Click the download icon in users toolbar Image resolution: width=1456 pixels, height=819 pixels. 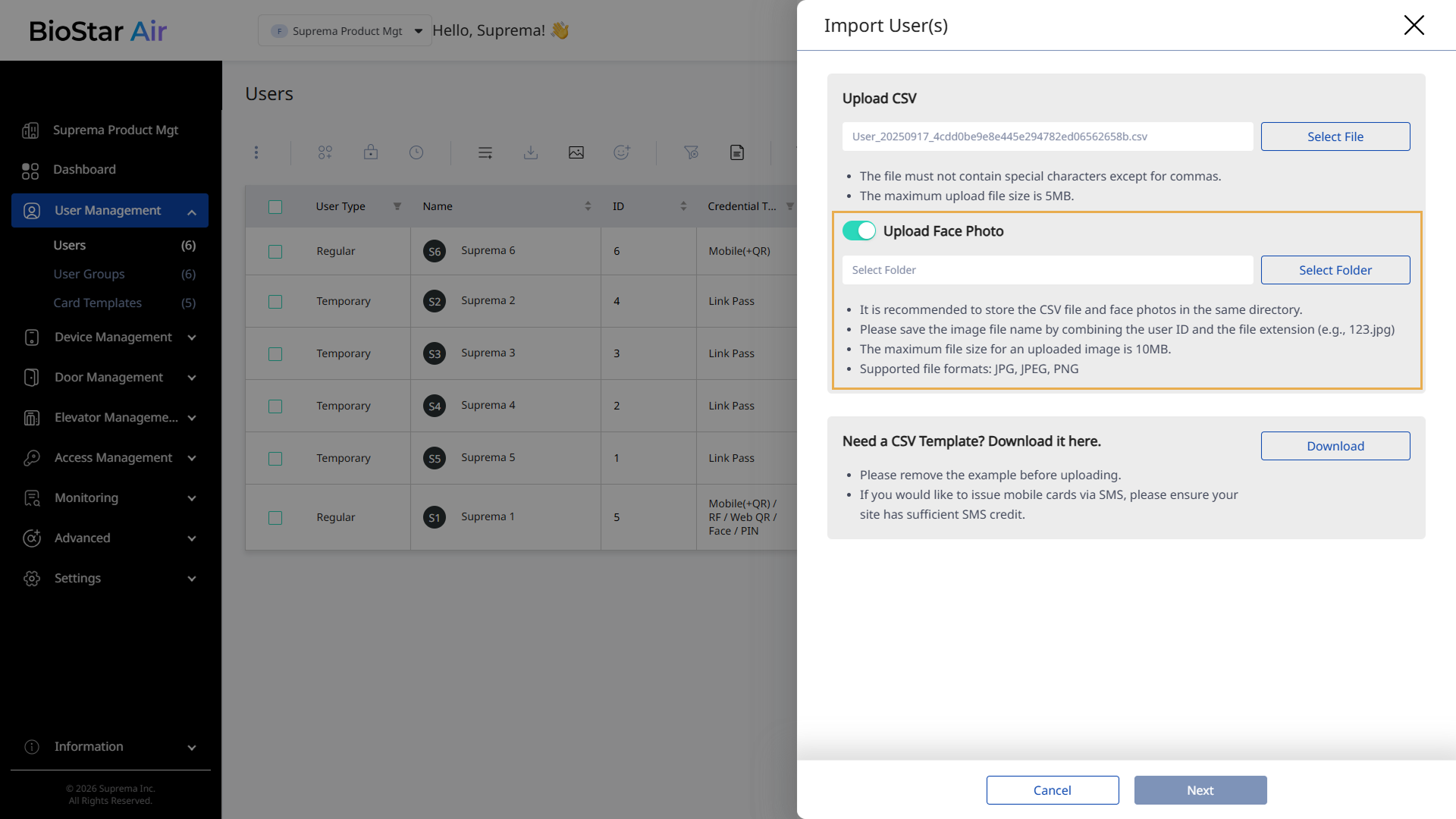click(531, 152)
